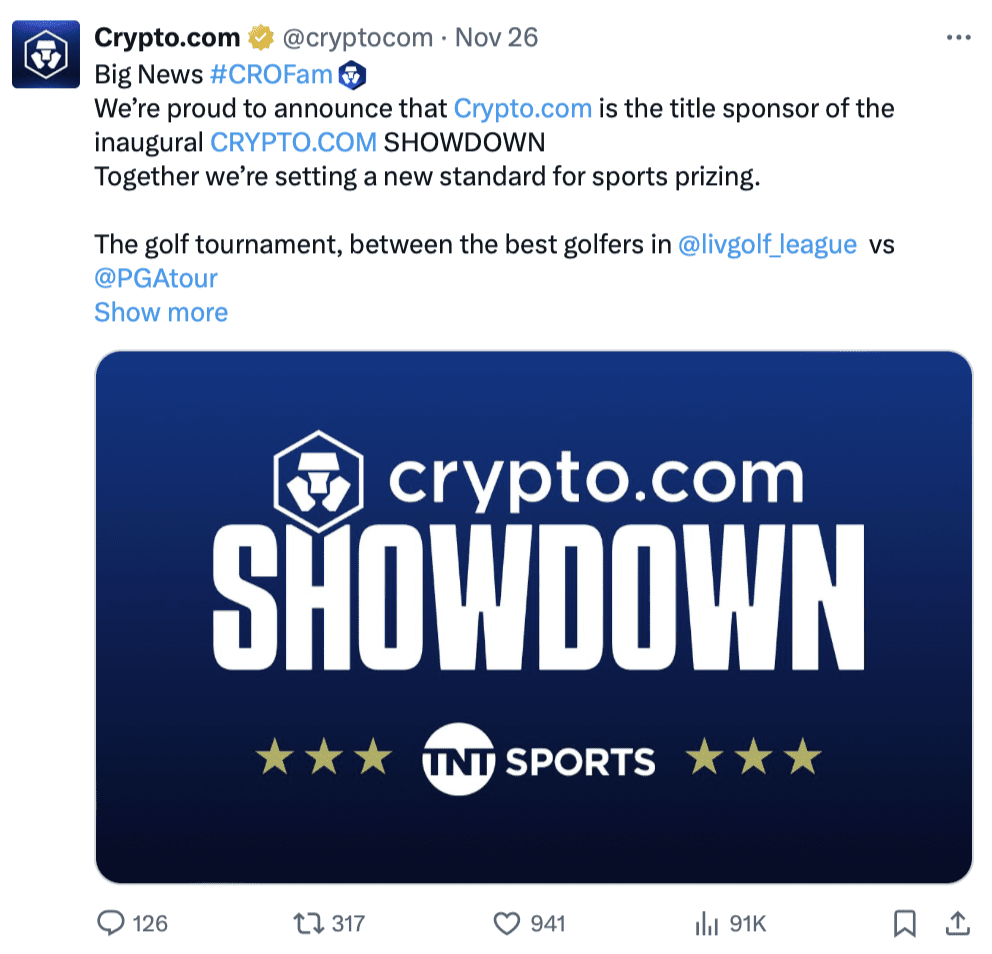Click the Nov 26 timestamp
The width and height of the screenshot is (992, 954).
tap(497, 37)
